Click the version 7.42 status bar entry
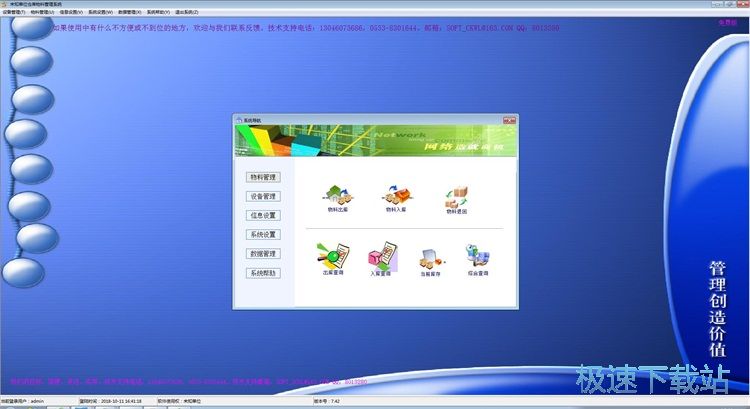The width and height of the screenshot is (750, 409). pyautogui.click(x=327, y=401)
